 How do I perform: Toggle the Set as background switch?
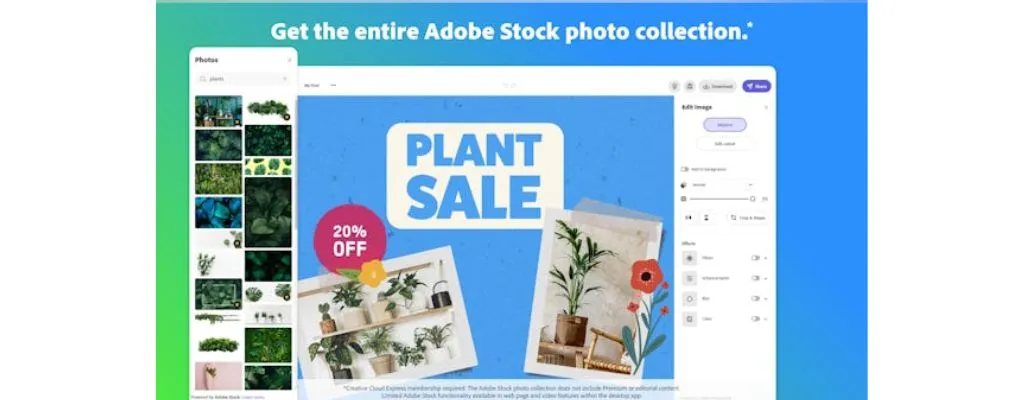pyautogui.click(x=685, y=169)
